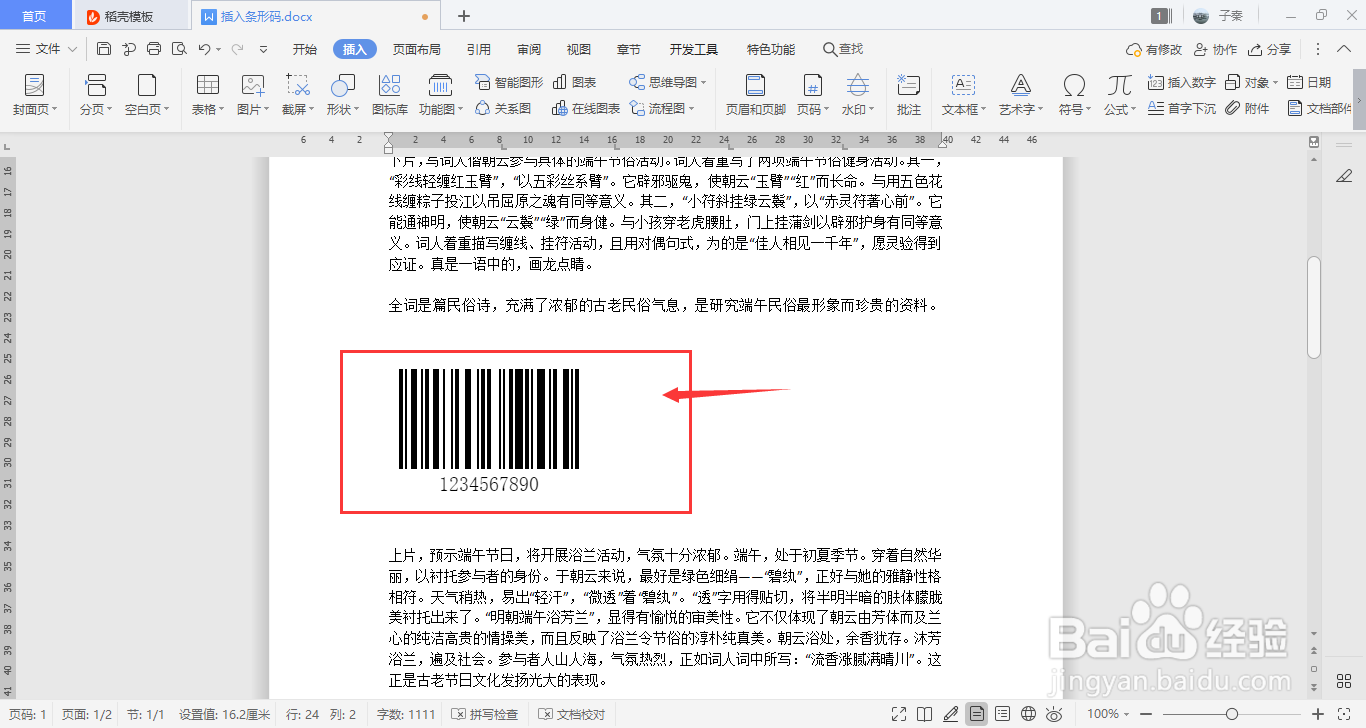Insert a blank page (空白页)
The image size is (1366, 728).
[147, 96]
